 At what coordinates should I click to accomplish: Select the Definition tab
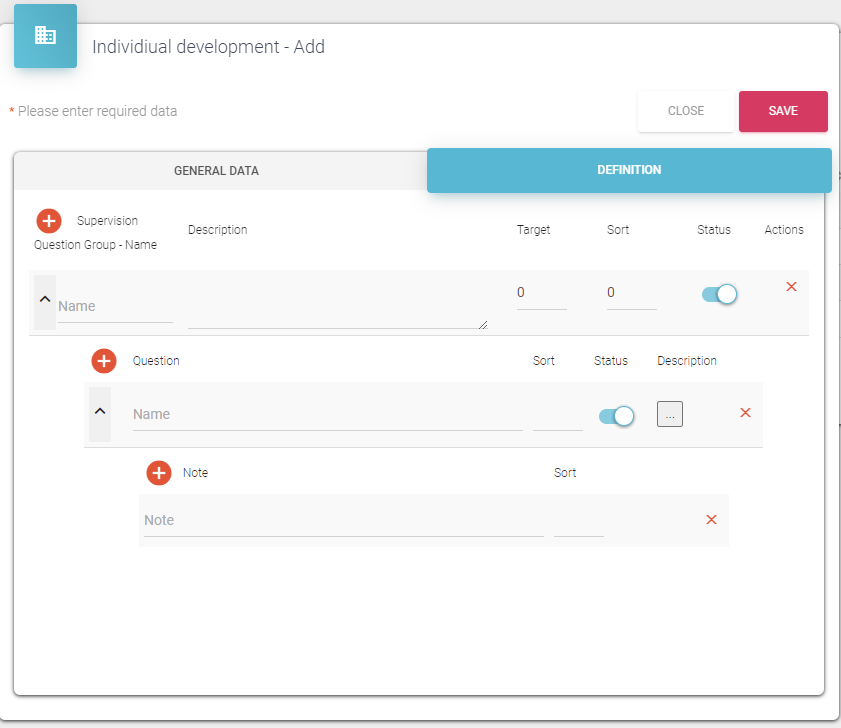(x=629, y=170)
